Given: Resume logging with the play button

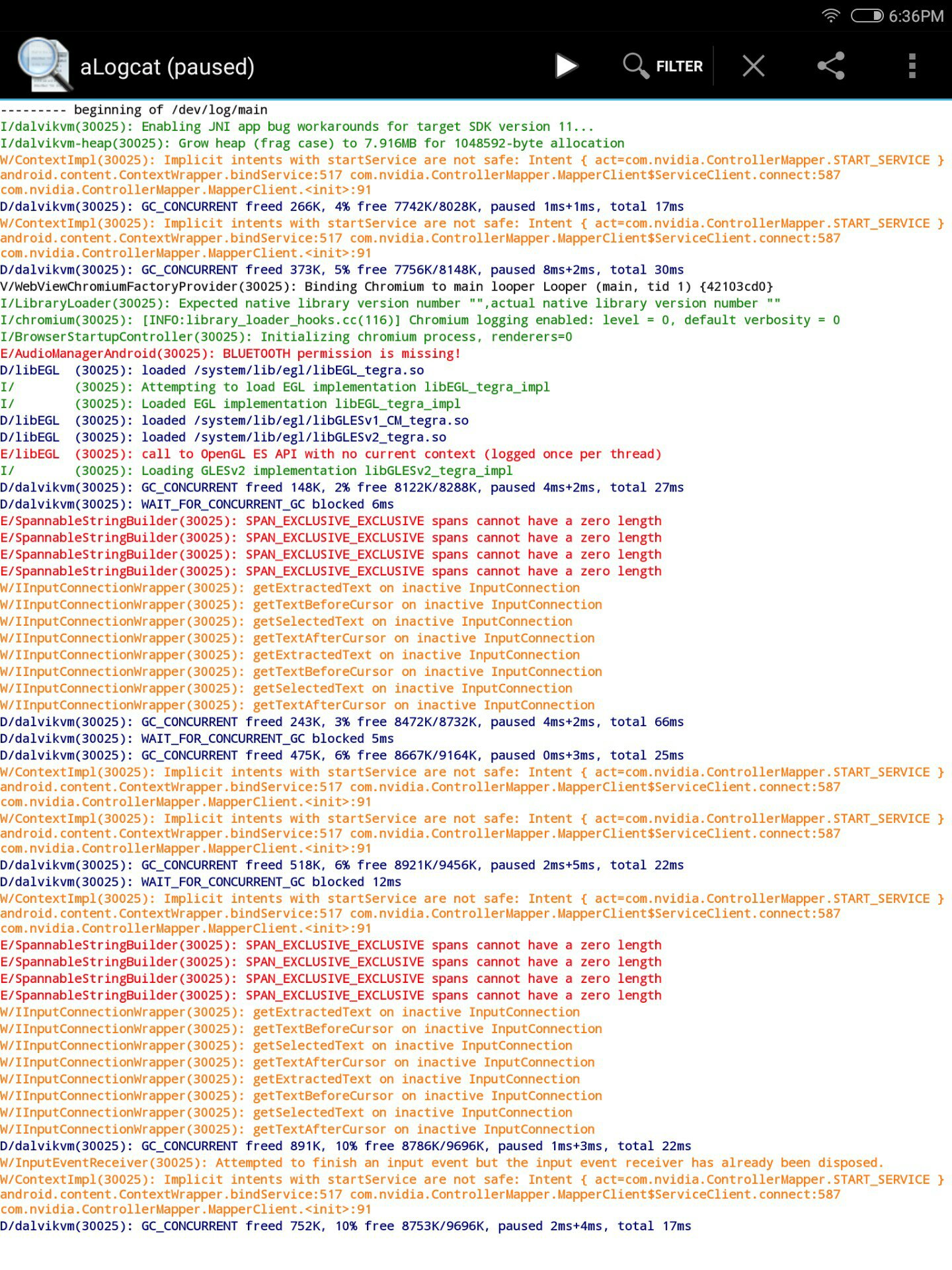Looking at the screenshot, I should click(x=567, y=66).
